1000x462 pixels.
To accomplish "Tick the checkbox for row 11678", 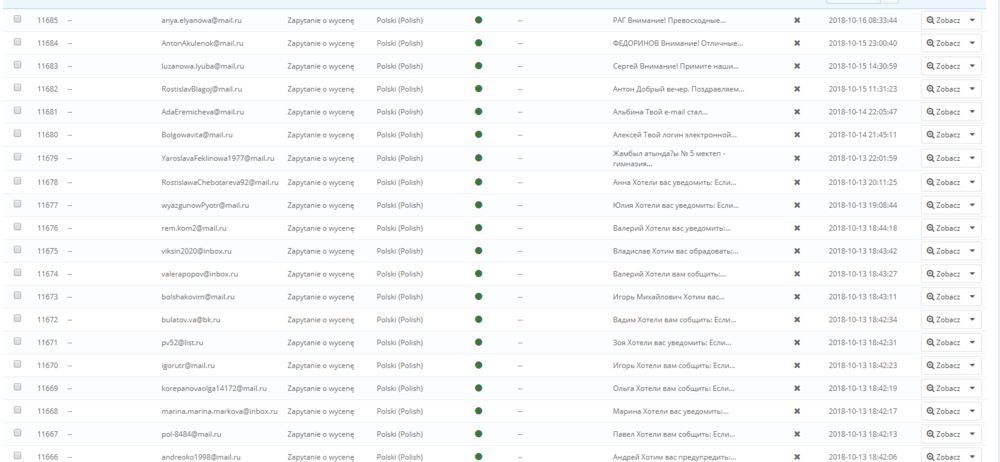I will [18, 181].
